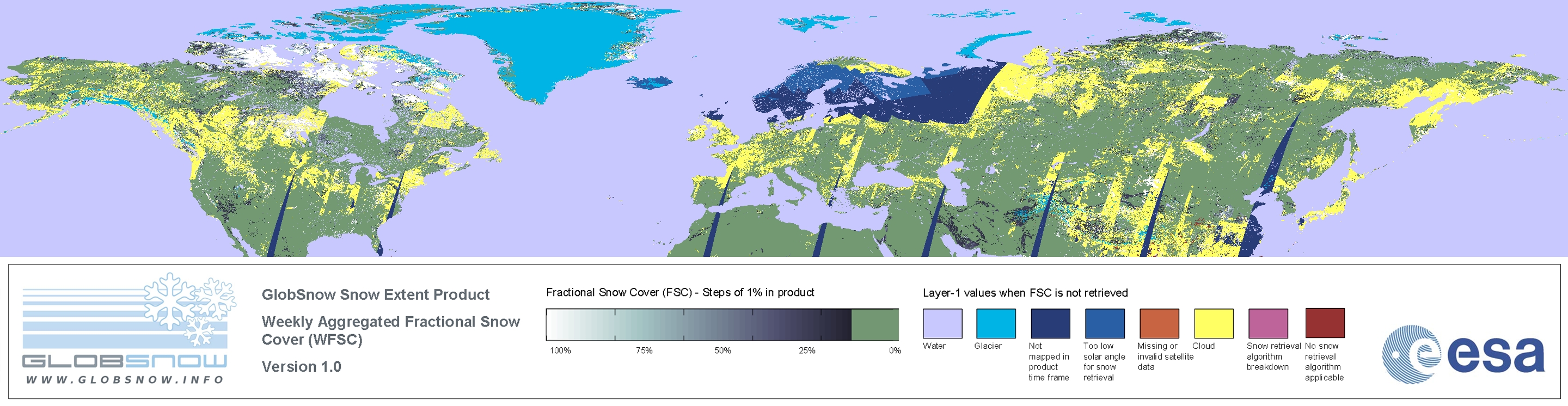Screen dimensions: 1568x406
Task: Click 'Layer-1 values when FSC is not retrieved' heading
Action: pyautogui.click(x=1025, y=293)
